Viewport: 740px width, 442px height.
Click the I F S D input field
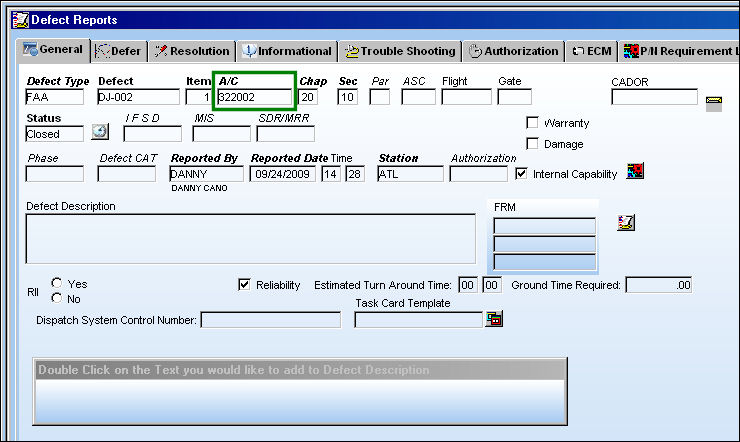152,134
